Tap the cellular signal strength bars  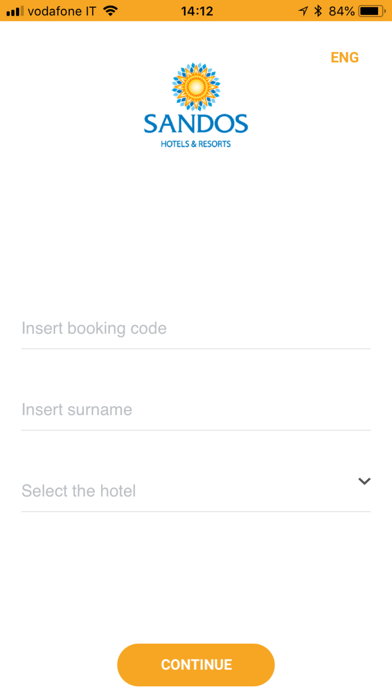coord(15,12)
